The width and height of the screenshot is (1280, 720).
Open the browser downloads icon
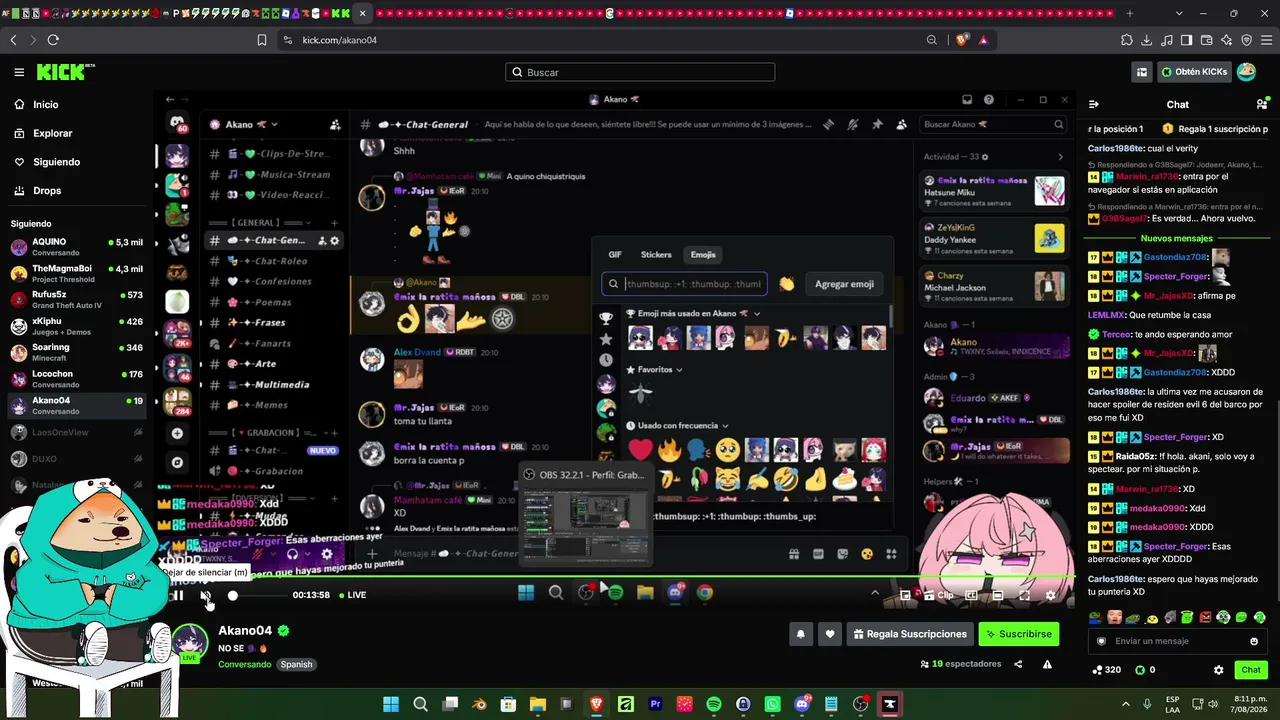click(x=1147, y=40)
